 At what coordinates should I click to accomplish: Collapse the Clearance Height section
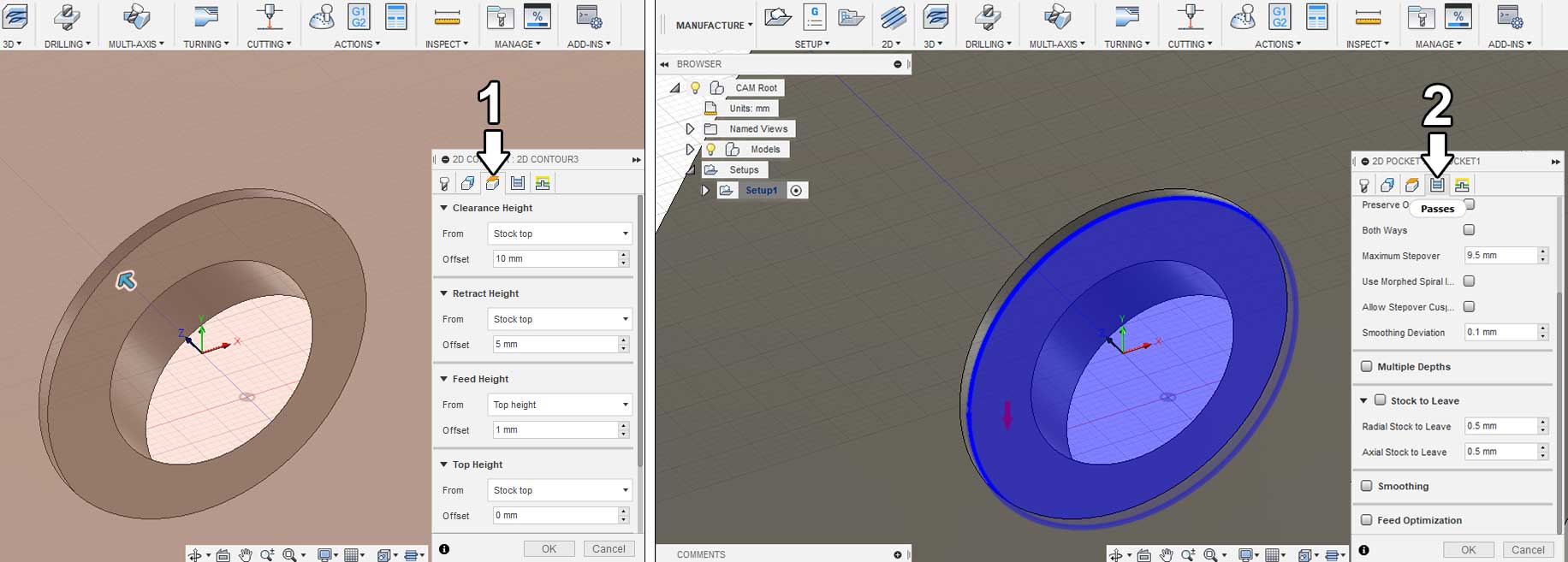pyautogui.click(x=443, y=208)
